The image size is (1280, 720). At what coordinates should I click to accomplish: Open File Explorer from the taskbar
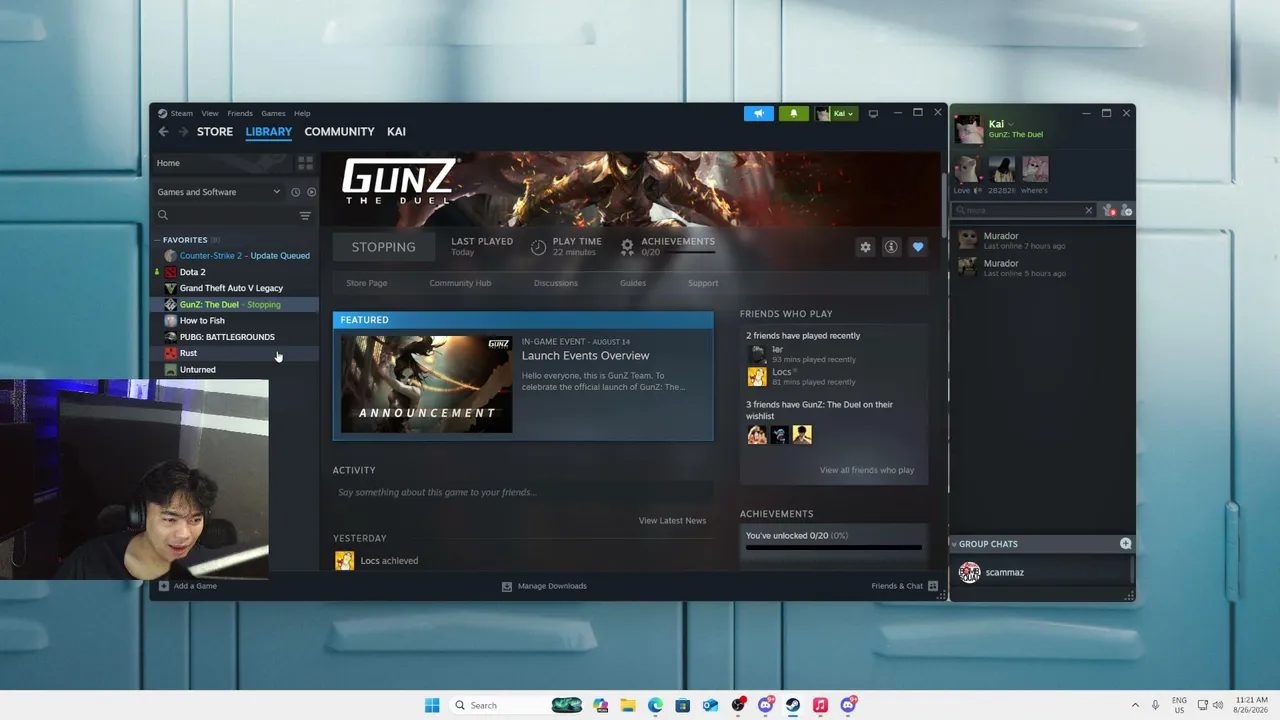(x=628, y=705)
